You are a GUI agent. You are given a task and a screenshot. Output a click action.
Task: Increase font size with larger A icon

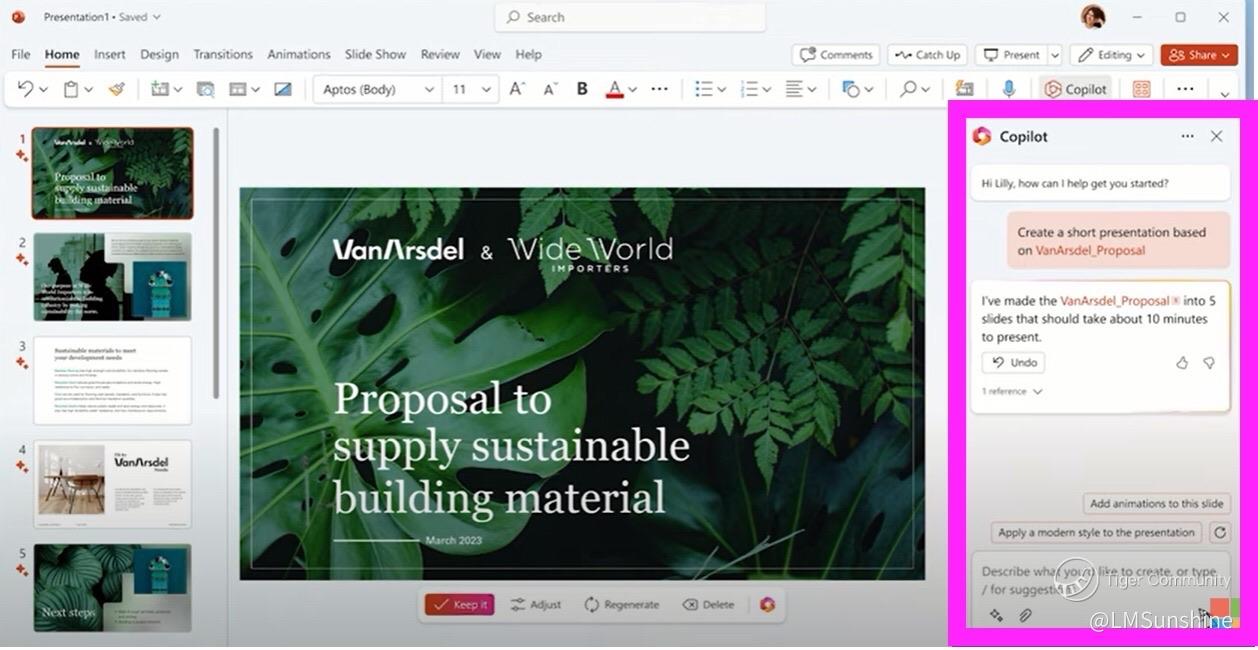(x=516, y=89)
